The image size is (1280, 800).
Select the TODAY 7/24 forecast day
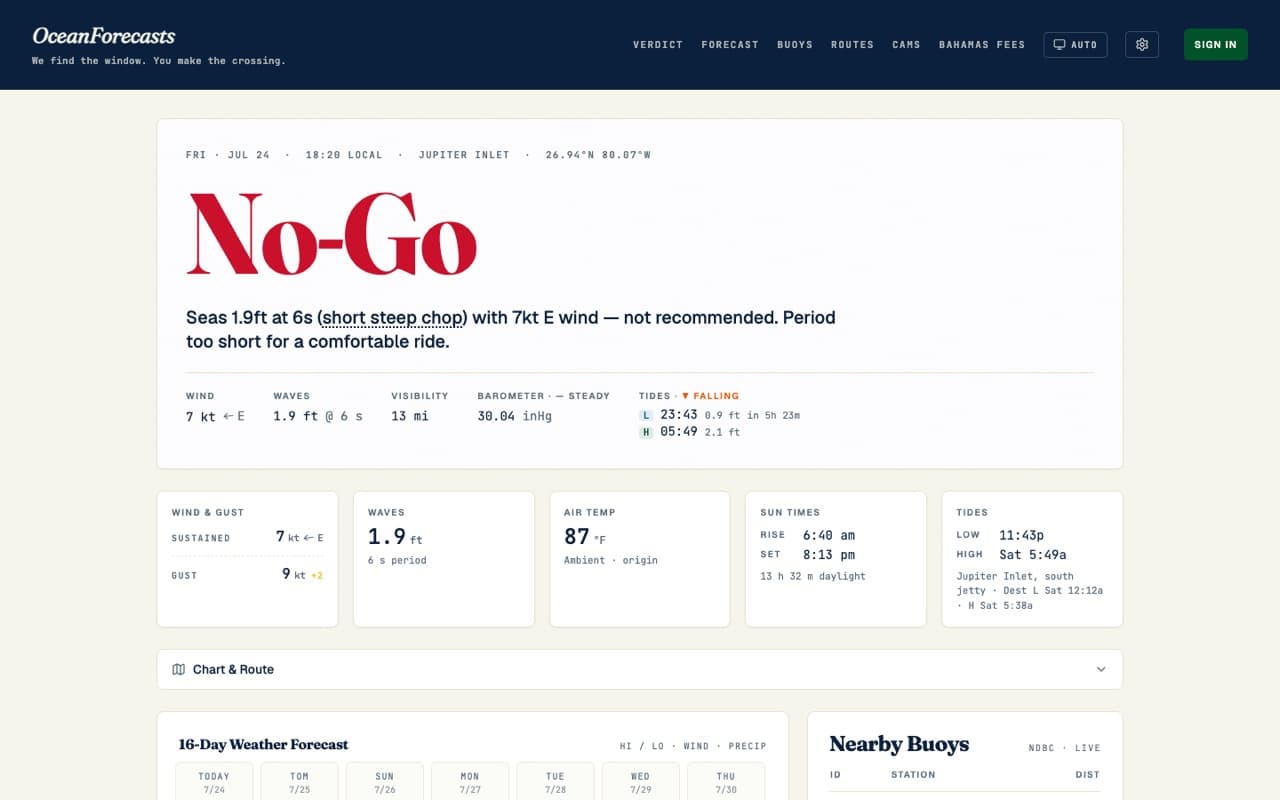214,782
